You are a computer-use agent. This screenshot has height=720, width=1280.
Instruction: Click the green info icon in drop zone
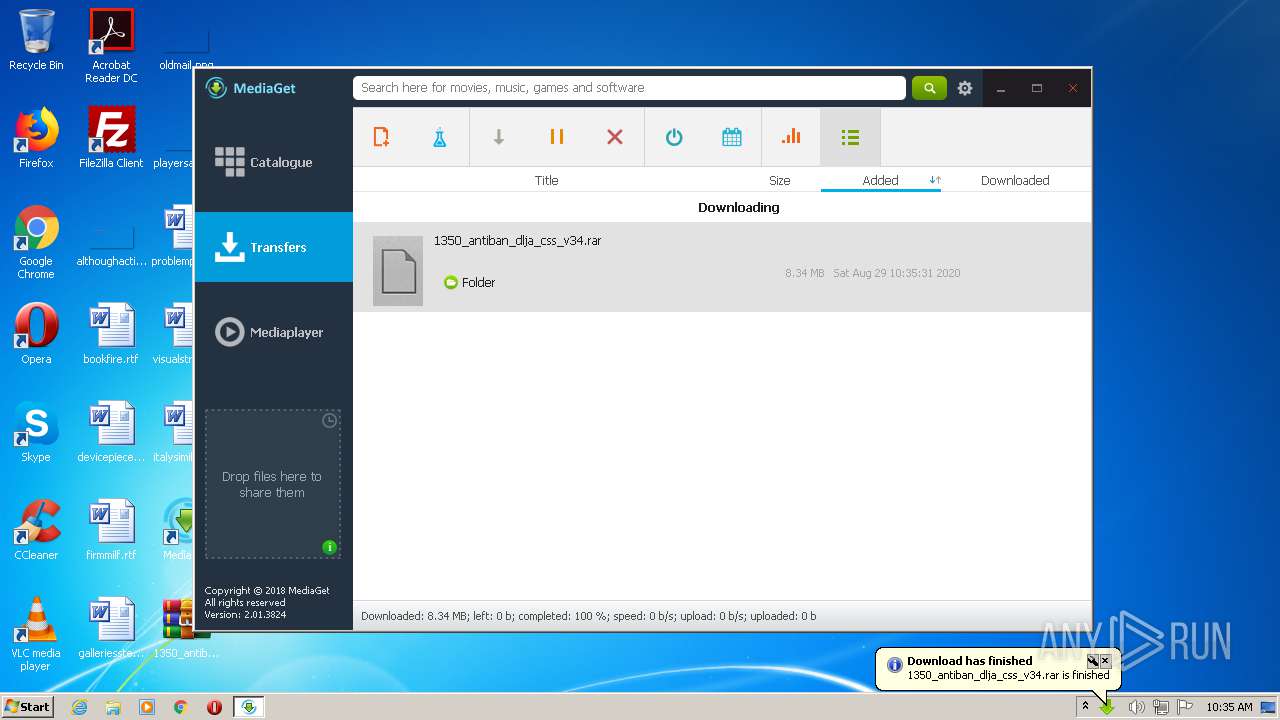tap(329, 547)
